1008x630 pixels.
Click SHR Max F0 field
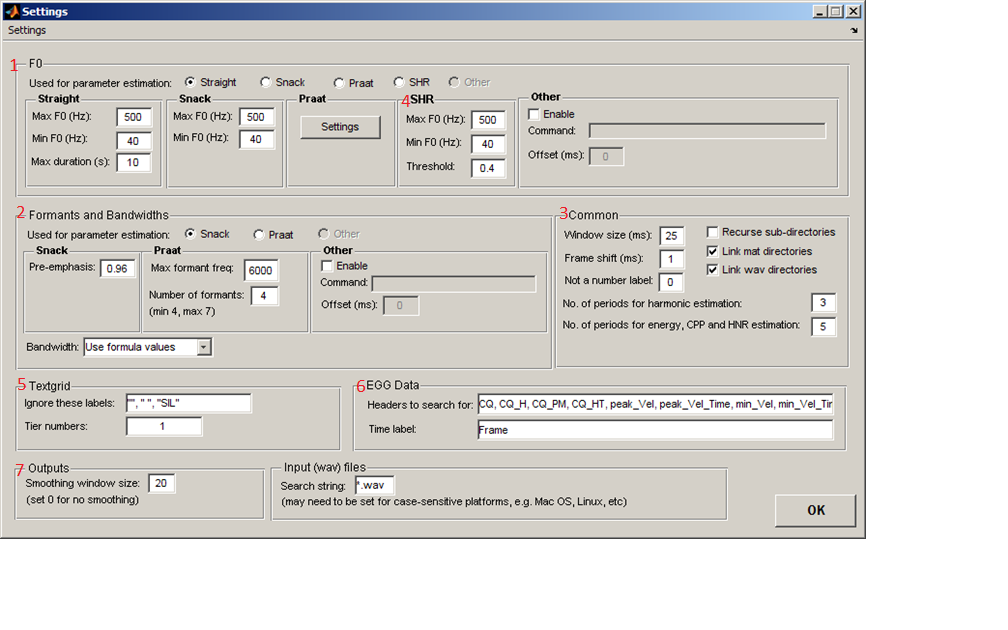click(x=489, y=120)
